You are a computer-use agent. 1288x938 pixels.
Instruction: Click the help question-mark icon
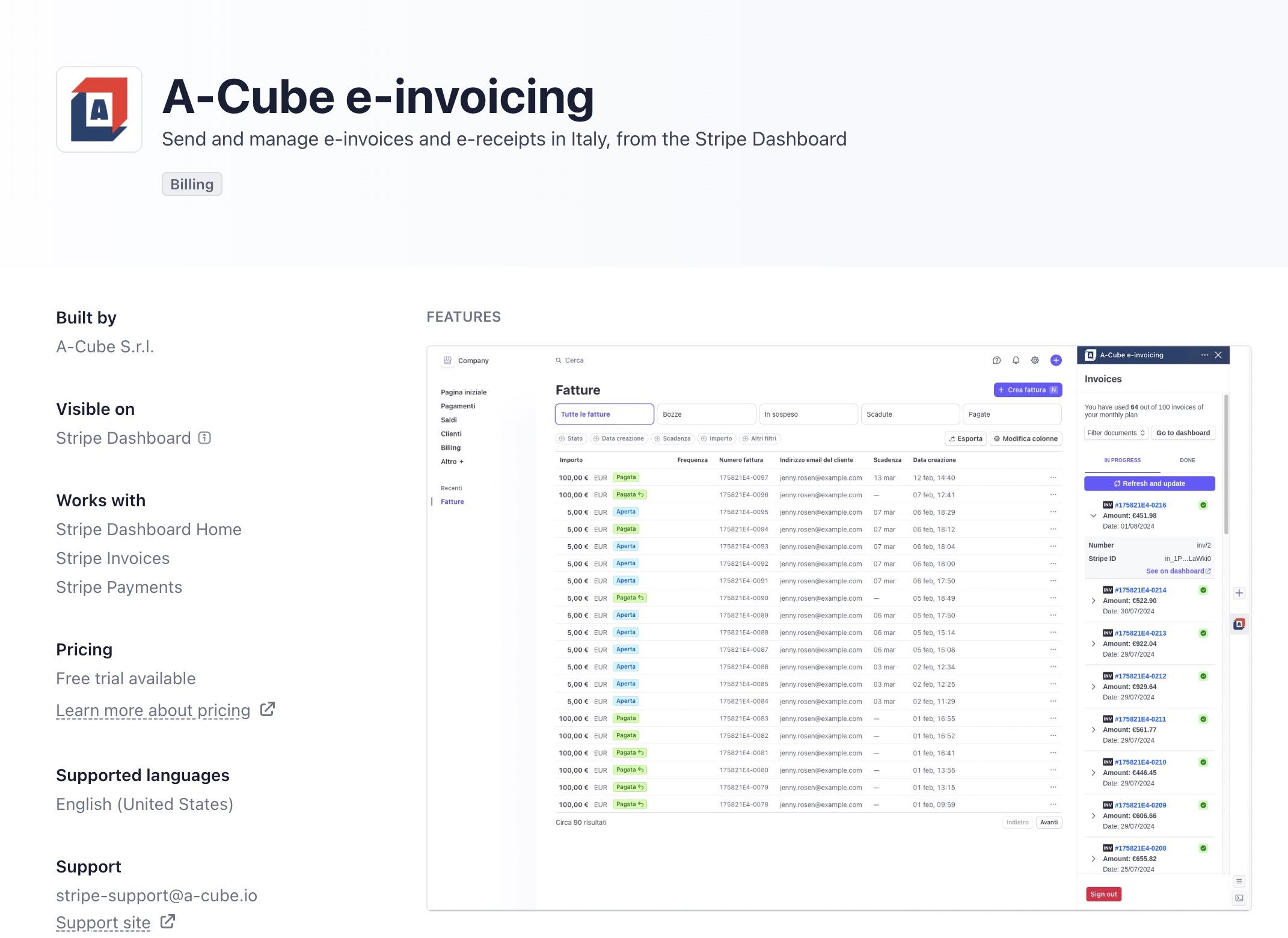tap(996, 360)
